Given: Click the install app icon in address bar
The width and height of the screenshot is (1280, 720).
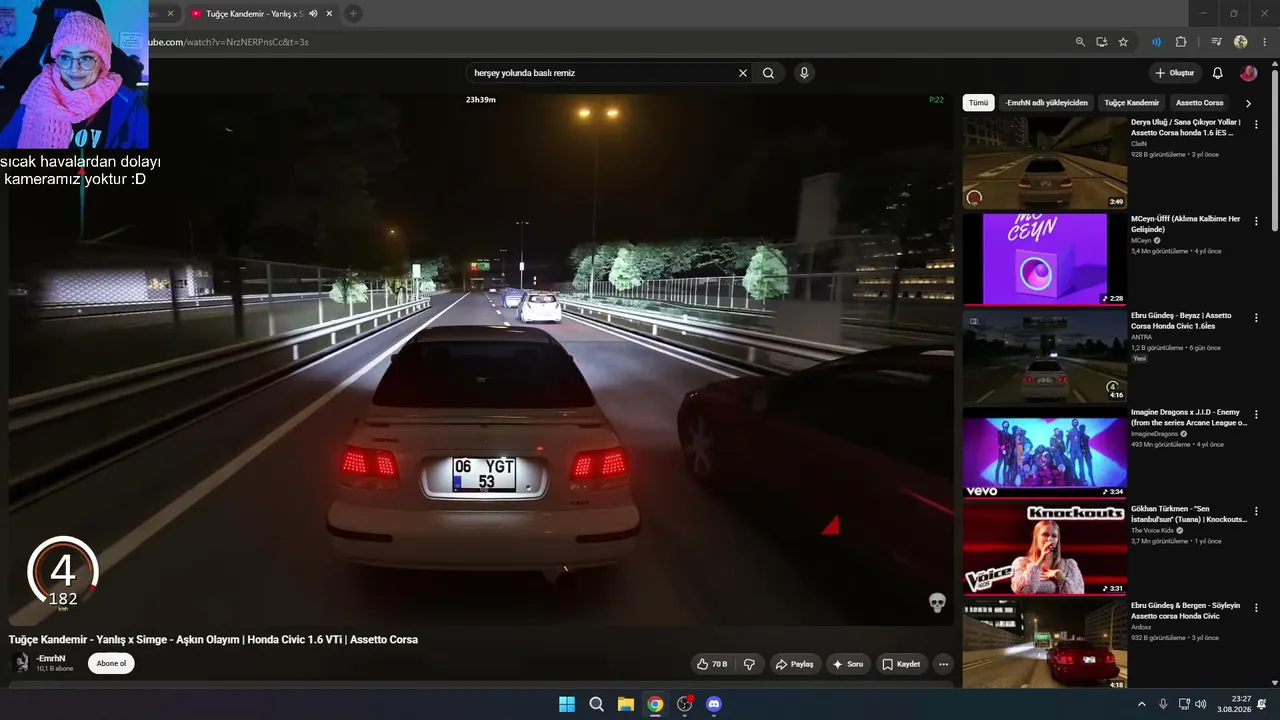Looking at the screenshot, I should click(1101, 42).
